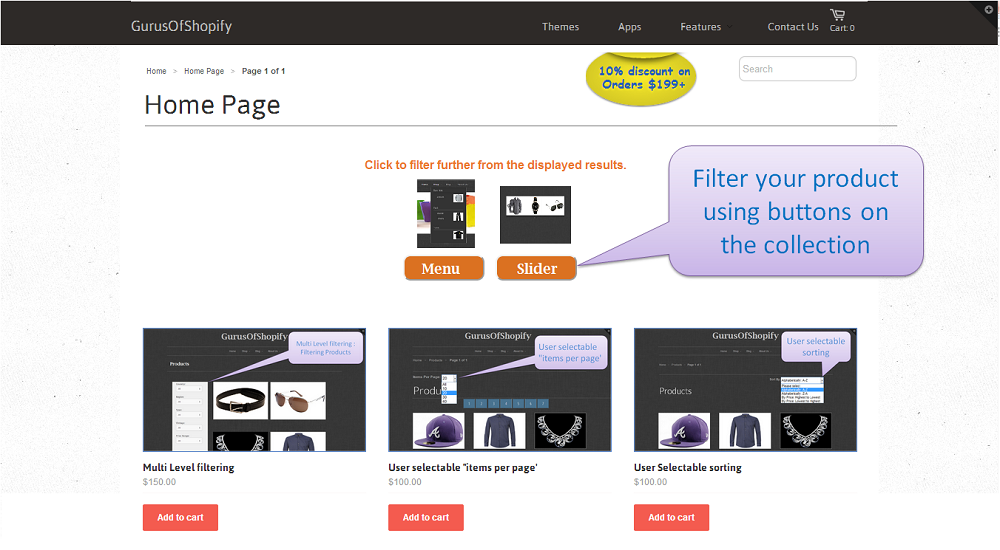Select Home in the breadcrumb
Viewport: 1000px width, 550px height.
156,71
